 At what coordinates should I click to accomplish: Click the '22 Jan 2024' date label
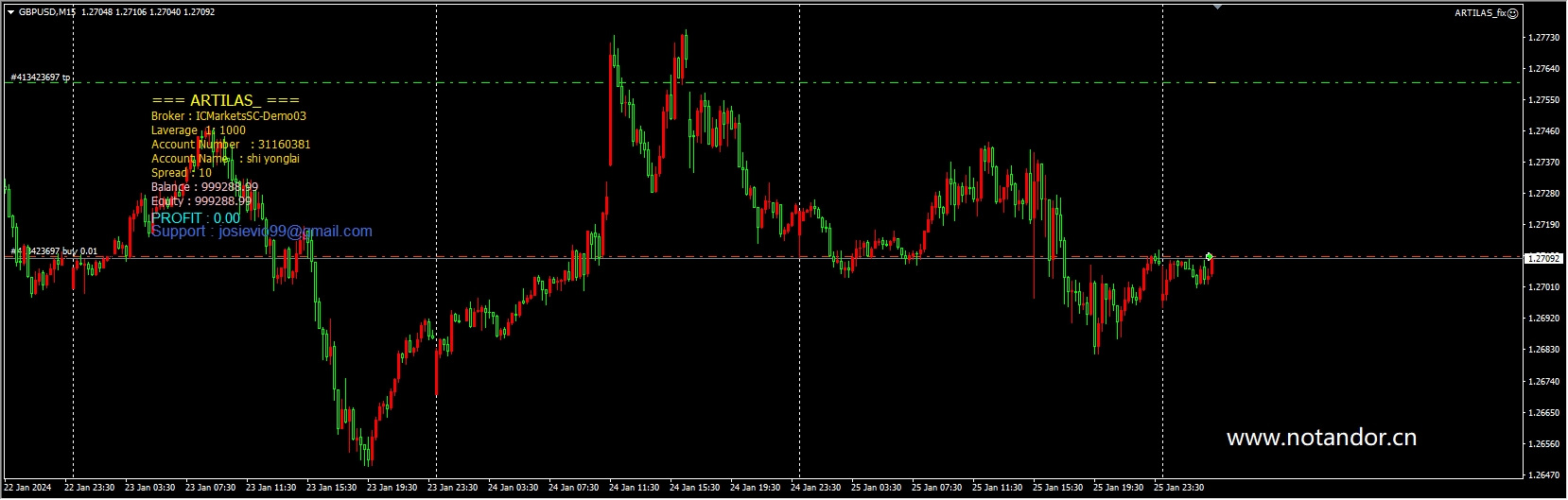coord(26,489)
